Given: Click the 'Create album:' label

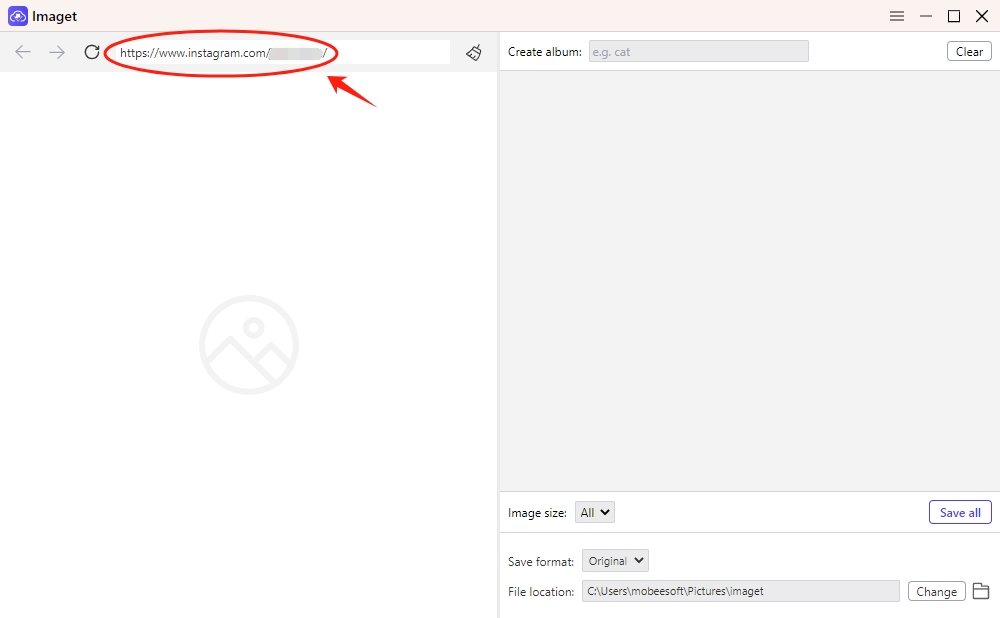Looking at the screenshot, I should coord(545,52).
